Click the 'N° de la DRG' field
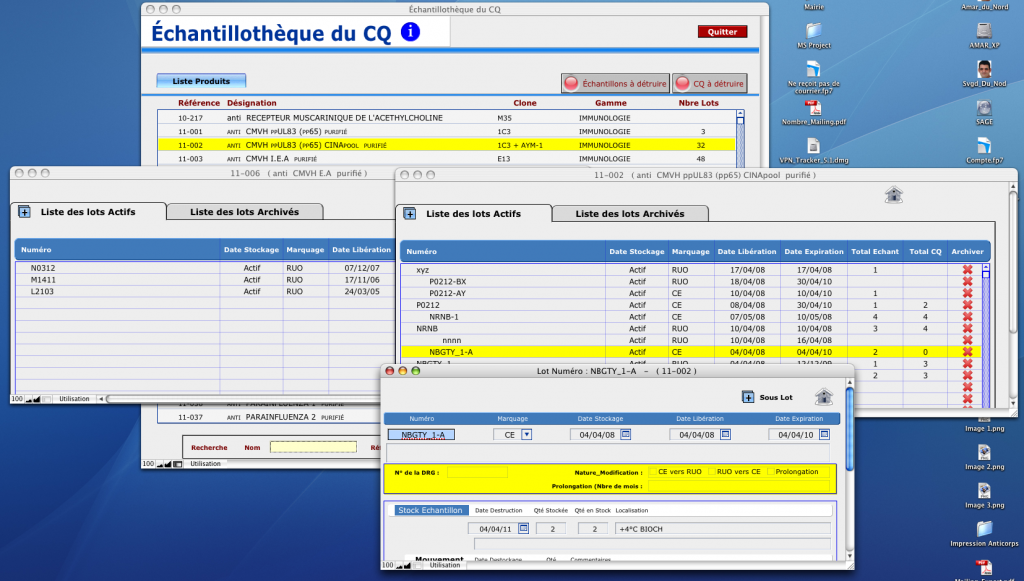 [x=477, y=472]
